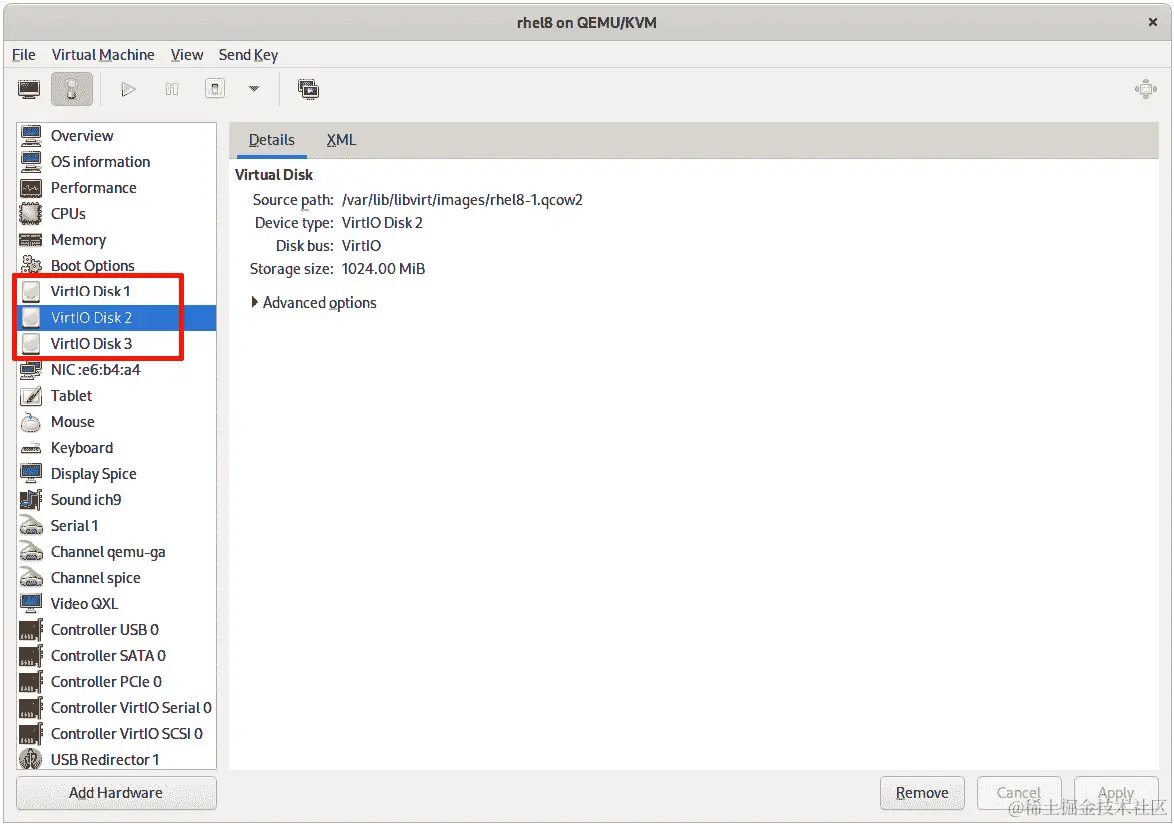Start the virtual machine with play icon
Screen dimensions: 1174x824
point(128,90)
